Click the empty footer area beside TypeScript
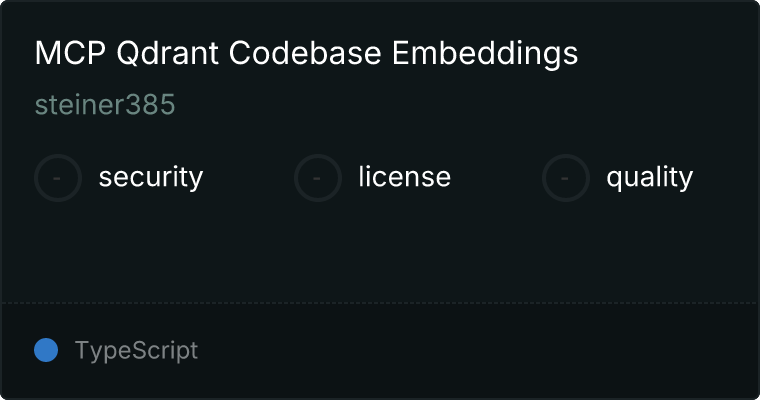 point(477,350)
